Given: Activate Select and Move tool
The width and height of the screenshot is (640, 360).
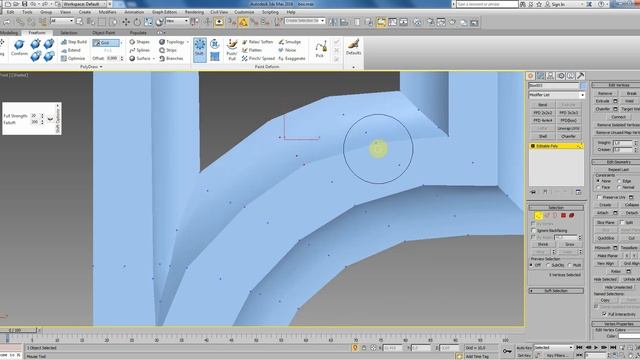Looking at the screenshot, I should point(126,22).
